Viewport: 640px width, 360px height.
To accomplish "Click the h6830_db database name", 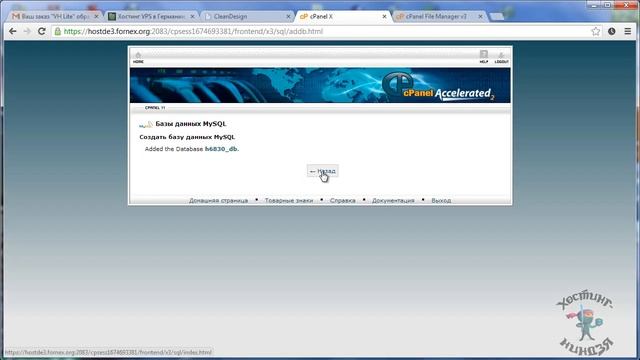I will click(221, 149).
